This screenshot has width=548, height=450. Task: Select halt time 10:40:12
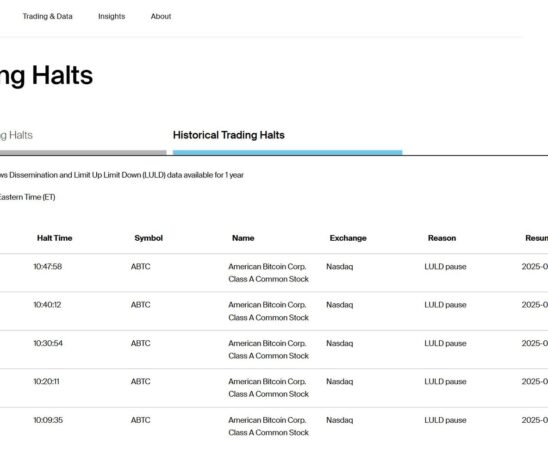[x=47, y=305]
